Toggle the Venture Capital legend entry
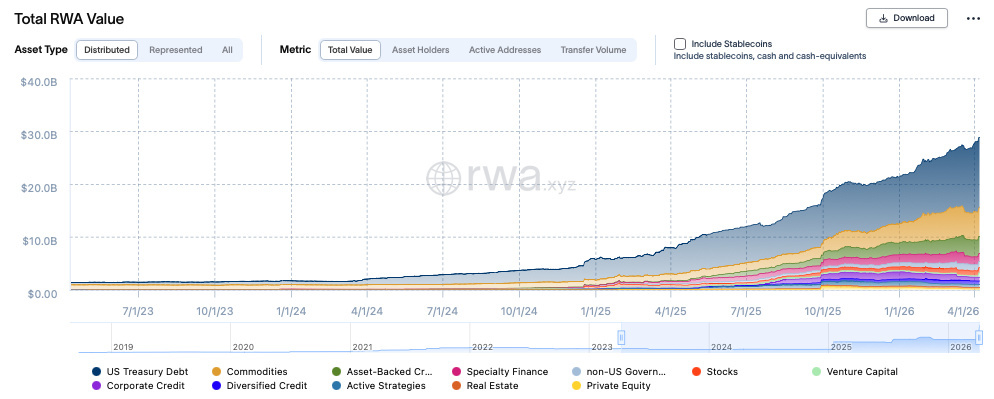Screen dimensions: 994x399 click(x=855, y=372)
